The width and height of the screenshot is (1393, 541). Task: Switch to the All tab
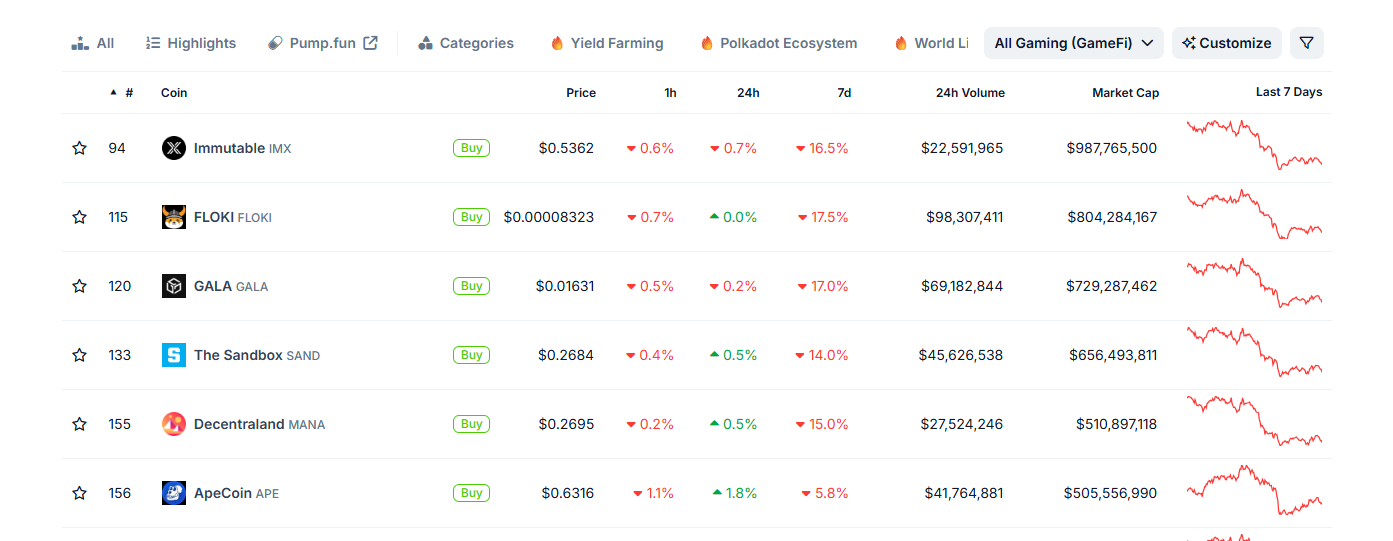93,43
